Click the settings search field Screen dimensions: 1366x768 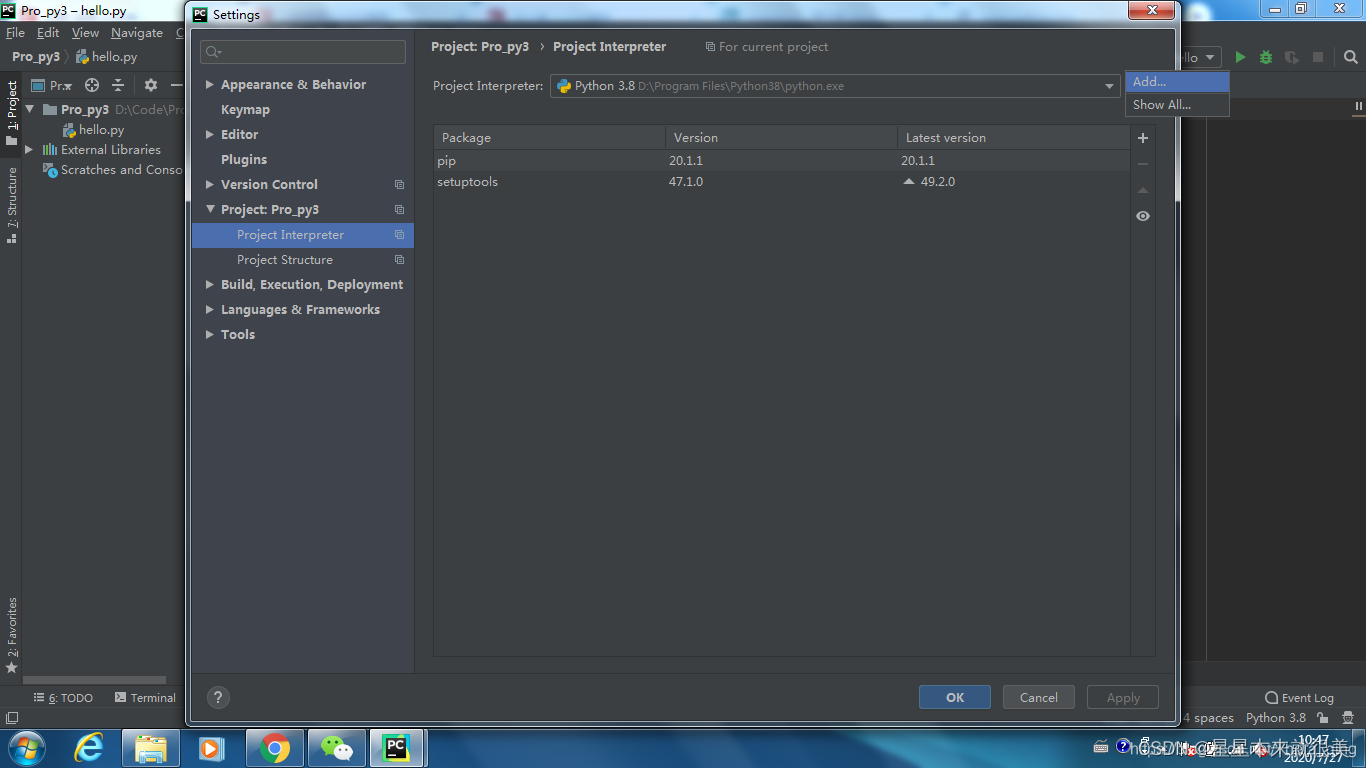303,52
